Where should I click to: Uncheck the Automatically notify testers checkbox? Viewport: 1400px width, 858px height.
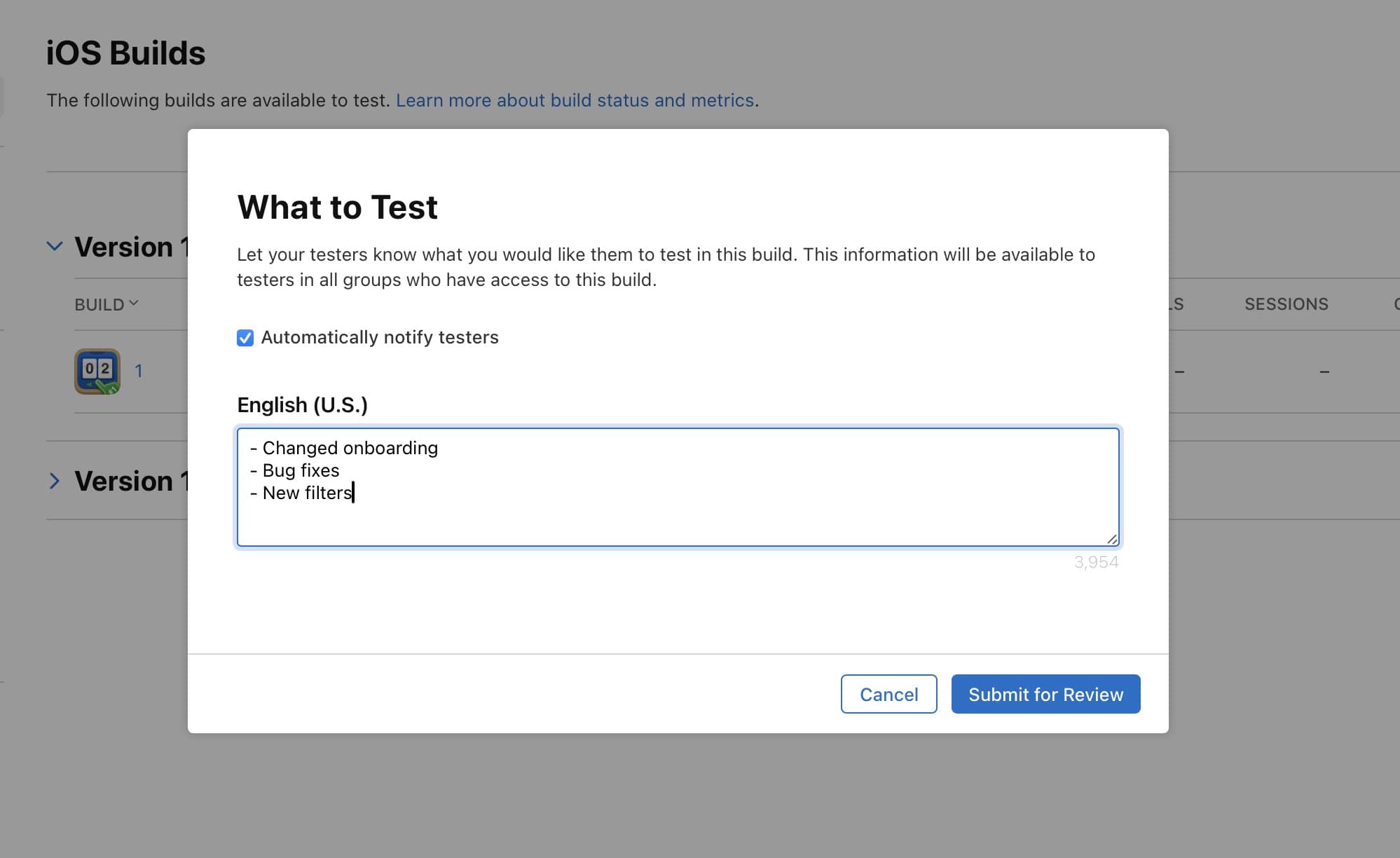245,338
